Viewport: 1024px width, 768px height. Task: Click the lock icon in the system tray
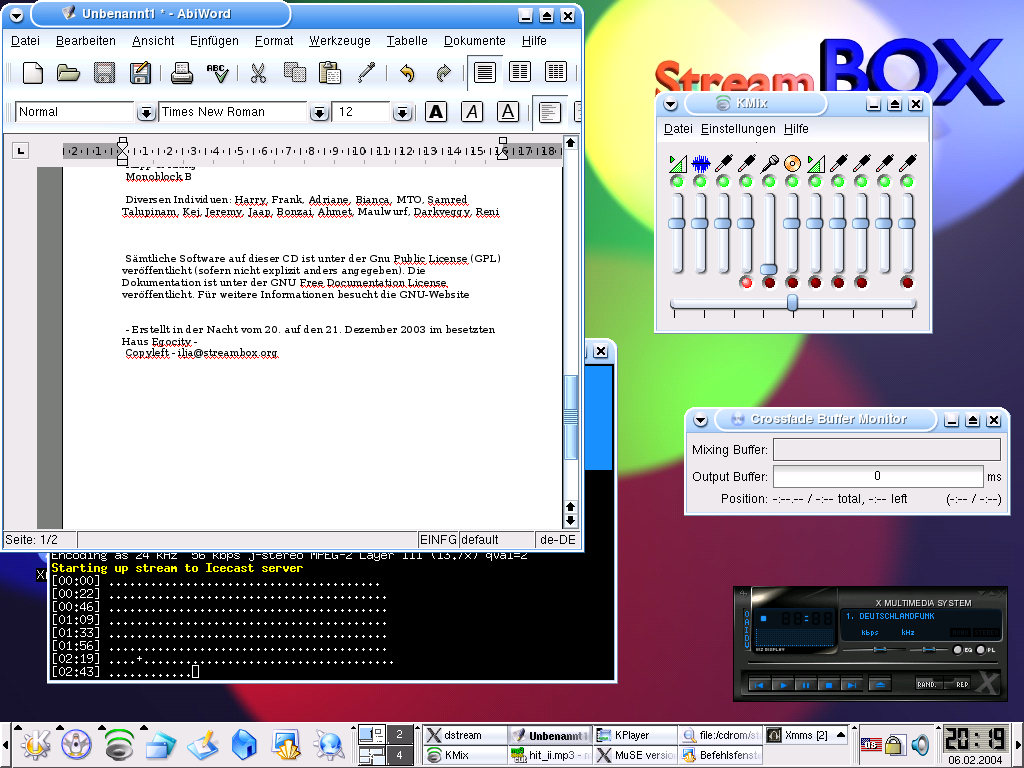click(x=894, y=744)
